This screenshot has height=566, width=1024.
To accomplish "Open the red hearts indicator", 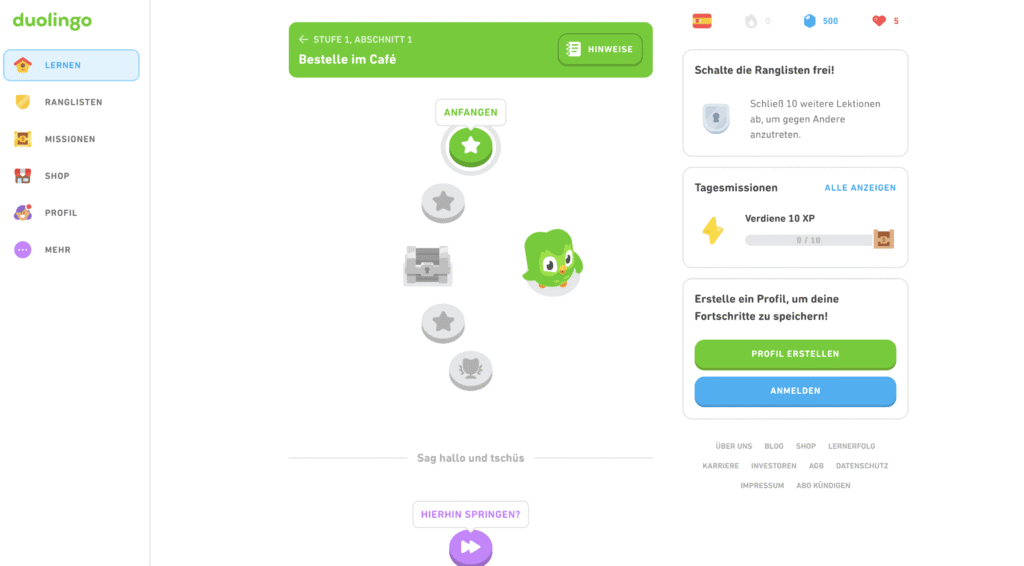I will (x=886, y=21).
